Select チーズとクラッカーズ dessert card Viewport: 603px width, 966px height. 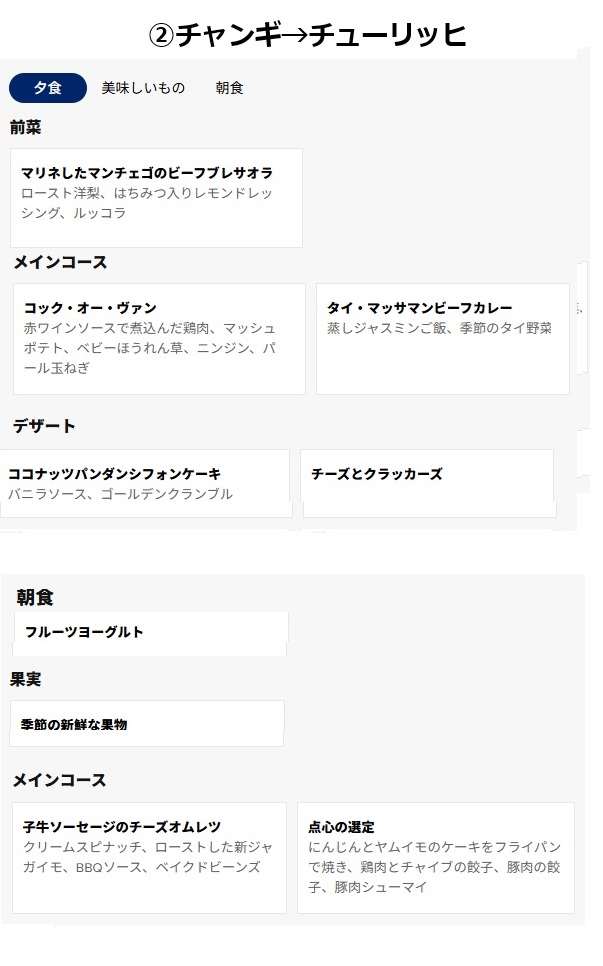[428, 484]
